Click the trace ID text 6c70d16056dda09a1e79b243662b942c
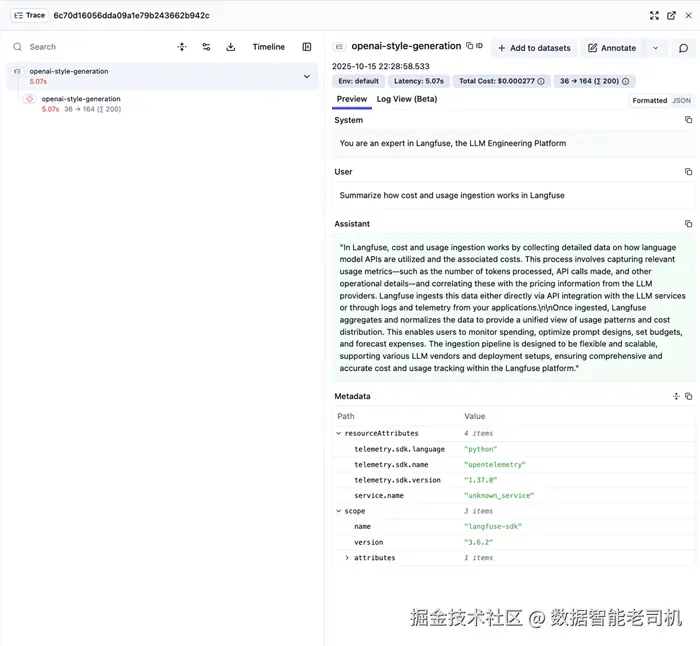 pyautogui.click(x=131, y=16)
